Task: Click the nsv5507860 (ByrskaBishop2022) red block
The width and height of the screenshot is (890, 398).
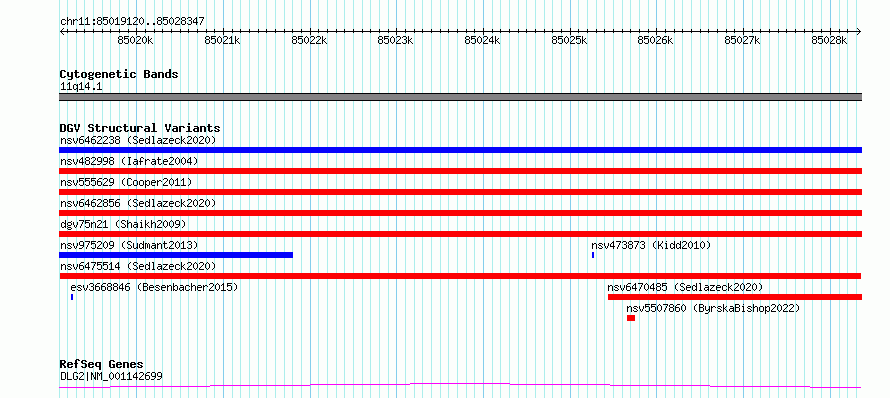Action: [x=631, y=318]
